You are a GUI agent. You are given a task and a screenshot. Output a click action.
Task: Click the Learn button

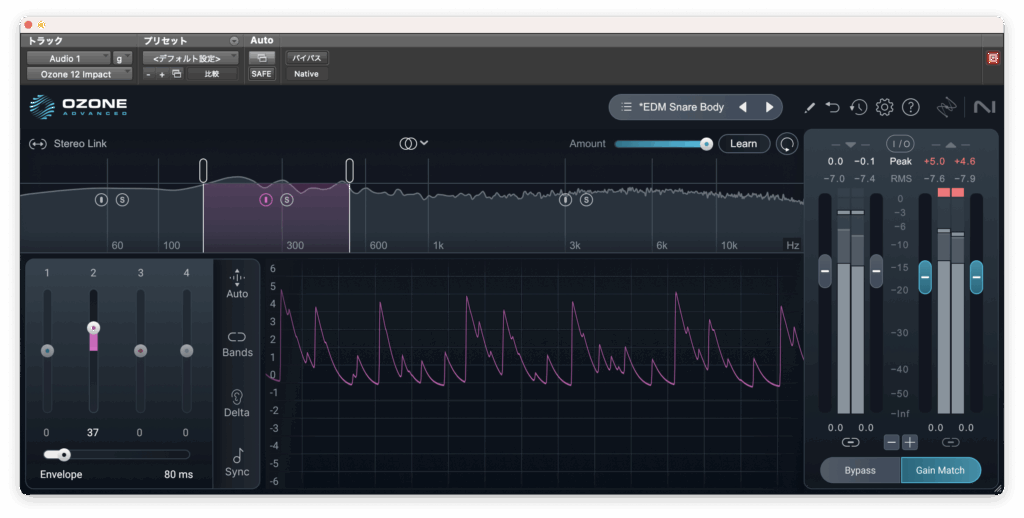click(x=743, y=144)
